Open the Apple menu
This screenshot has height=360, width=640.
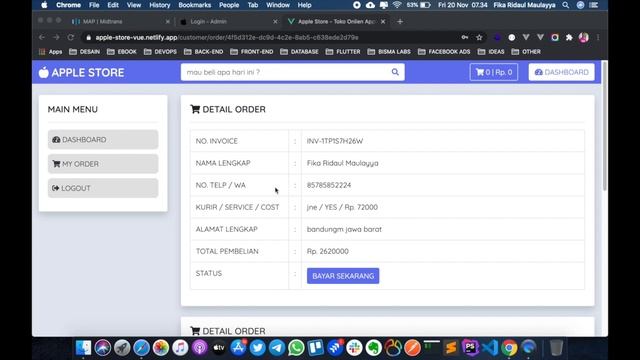44,5
